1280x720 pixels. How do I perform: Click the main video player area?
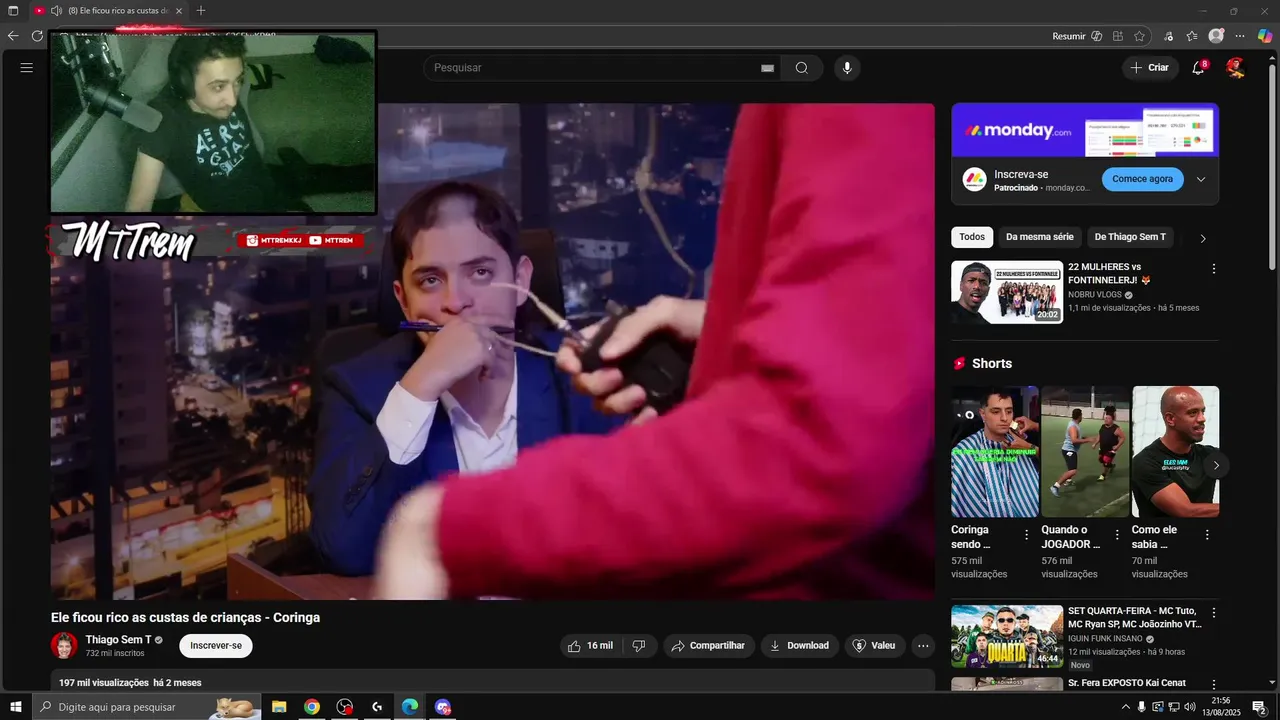(x=493, y=351)
